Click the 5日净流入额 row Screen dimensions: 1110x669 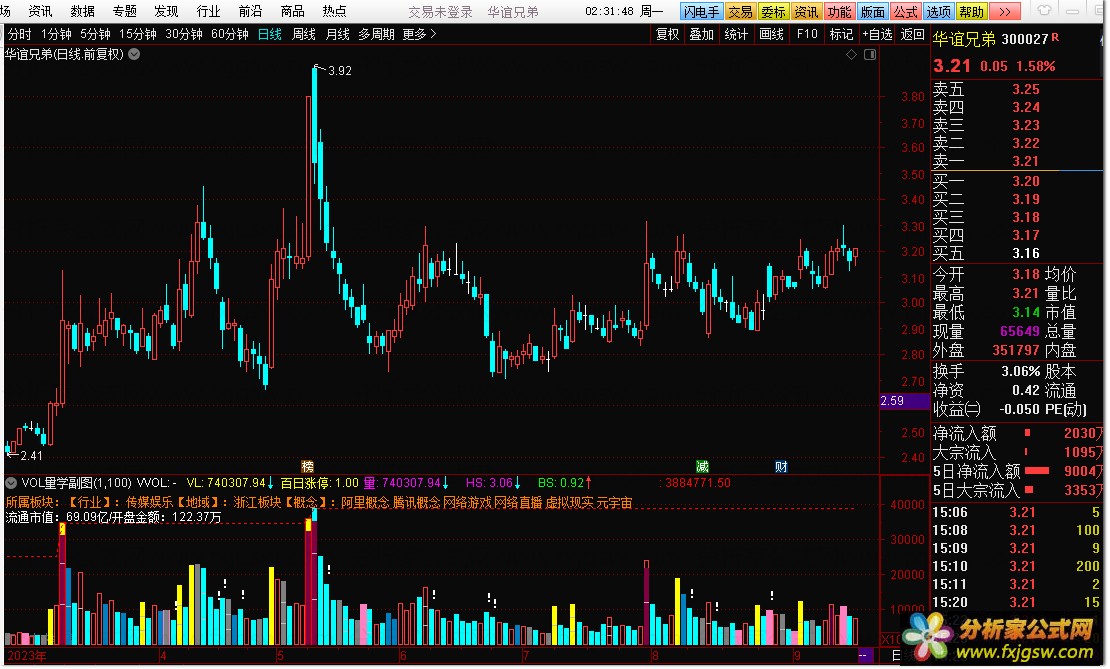click(1018, 471)
